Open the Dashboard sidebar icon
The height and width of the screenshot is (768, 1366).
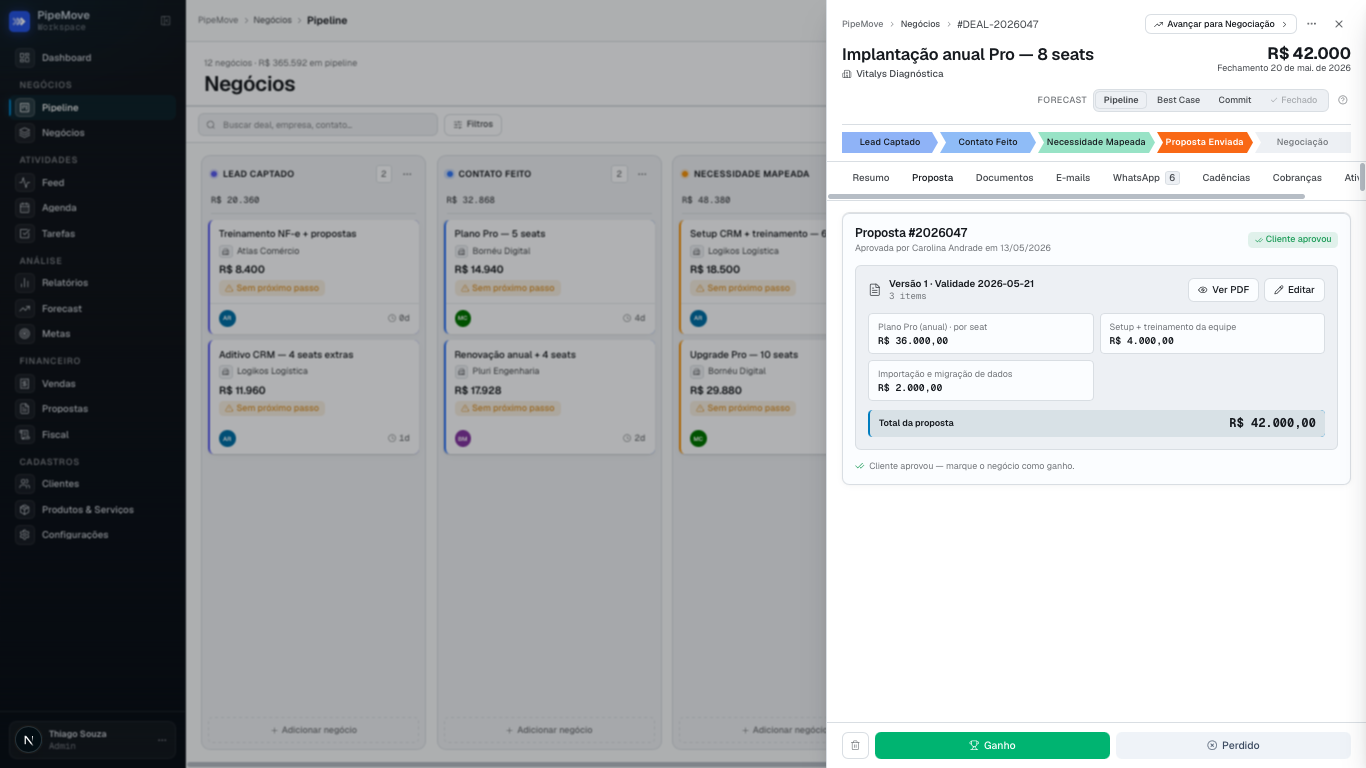click(25, 58)
